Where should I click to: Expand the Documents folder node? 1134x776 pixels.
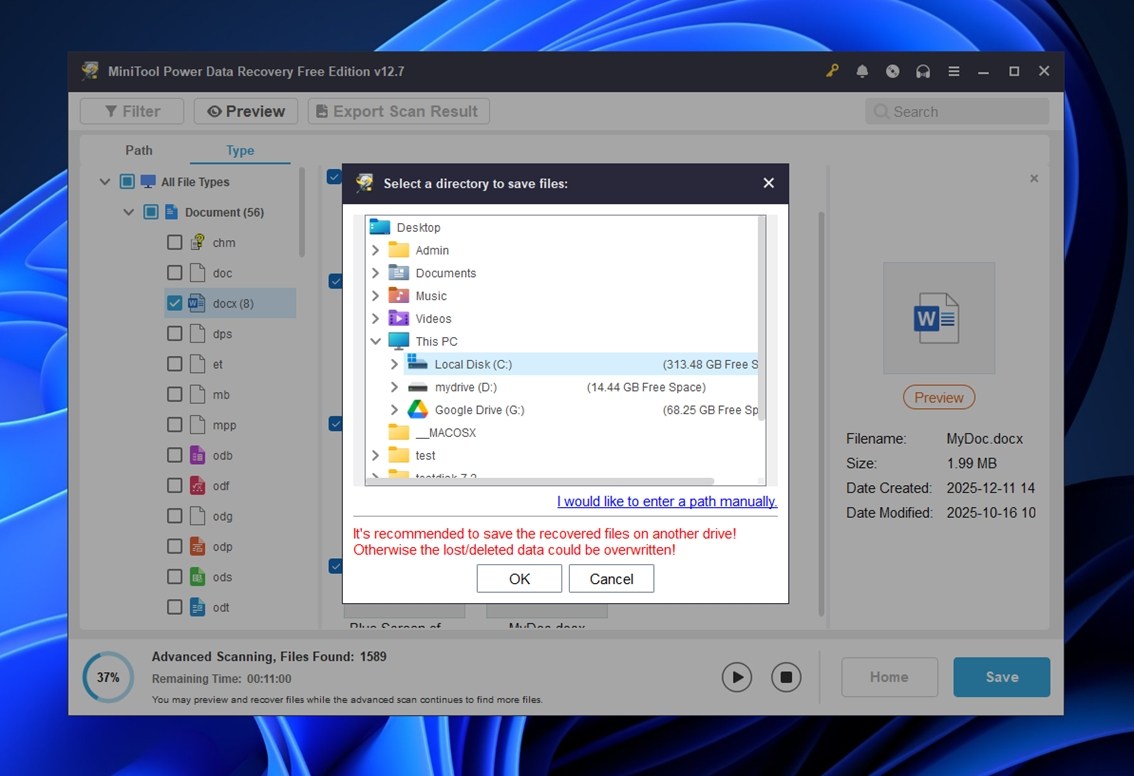(376, 273)
